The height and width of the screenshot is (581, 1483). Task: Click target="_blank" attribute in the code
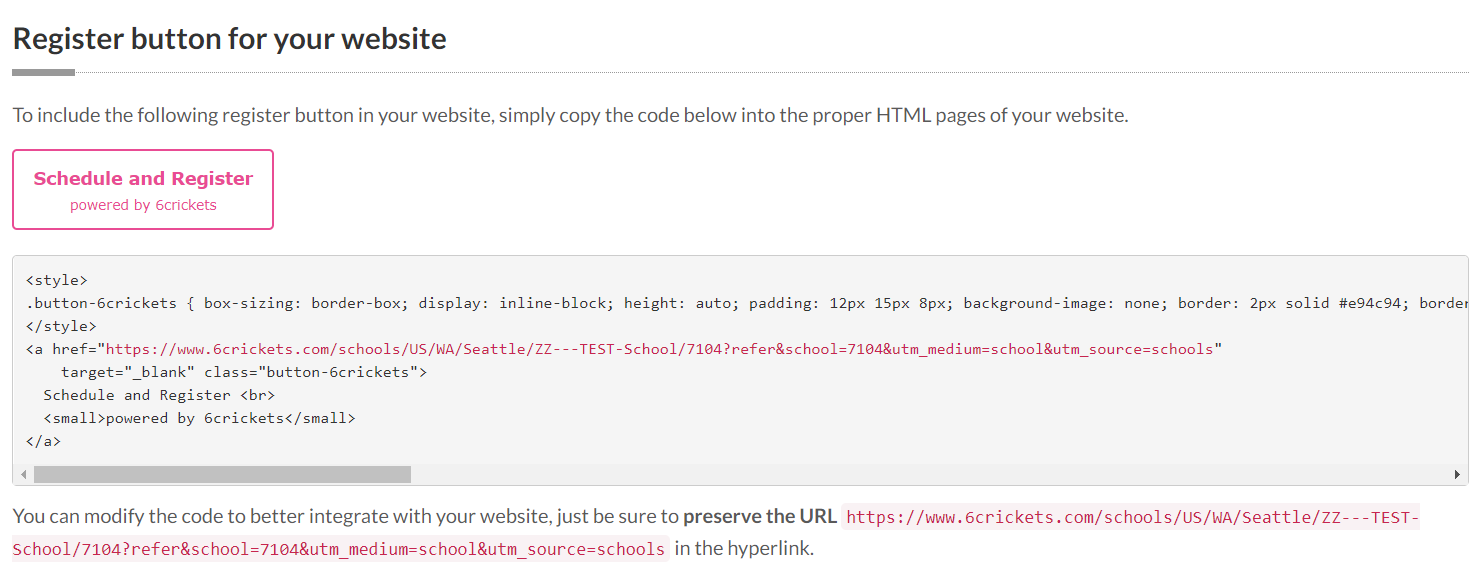click(x=128, y=372)
